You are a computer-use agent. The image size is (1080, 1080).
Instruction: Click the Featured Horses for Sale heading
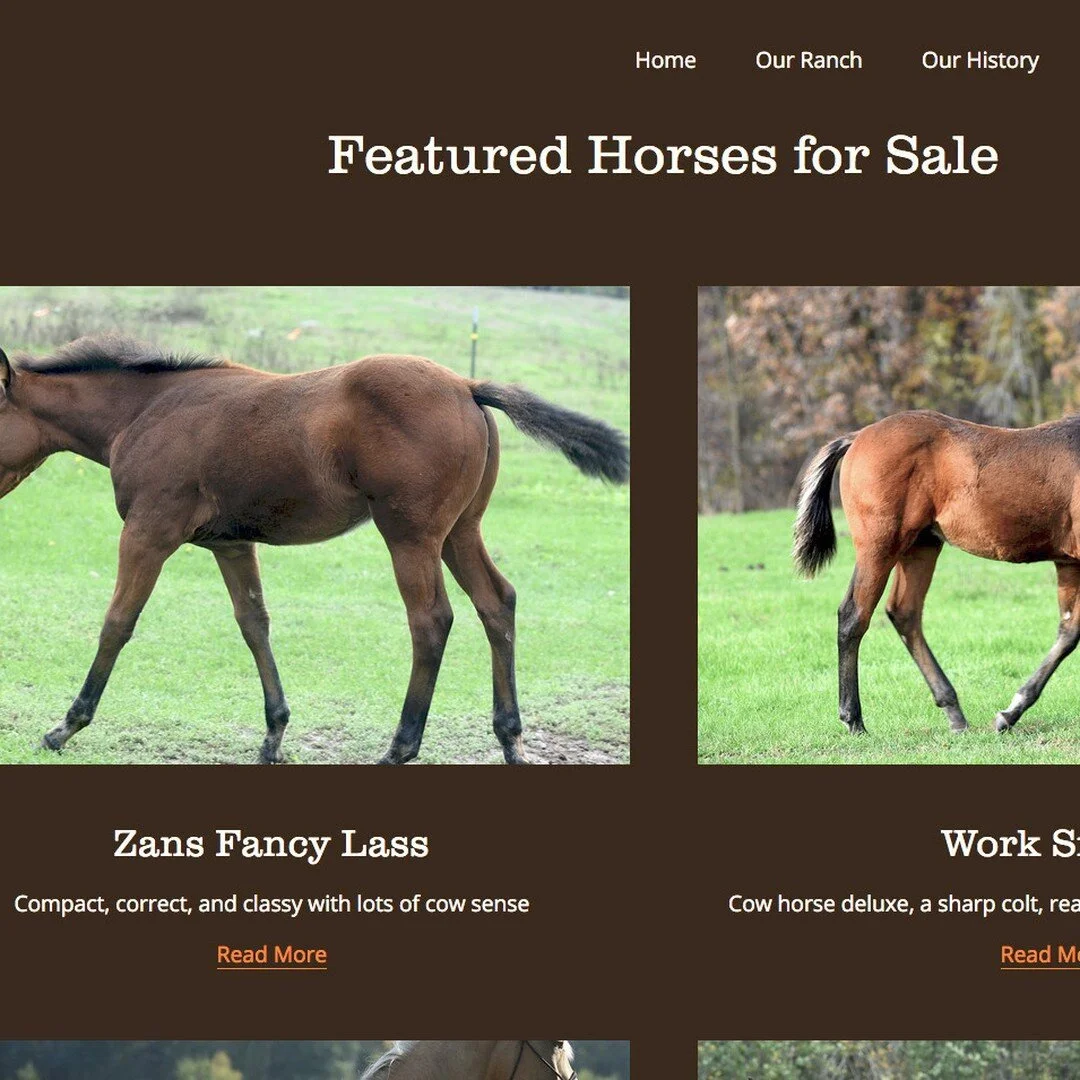click(x=663, y=155)
